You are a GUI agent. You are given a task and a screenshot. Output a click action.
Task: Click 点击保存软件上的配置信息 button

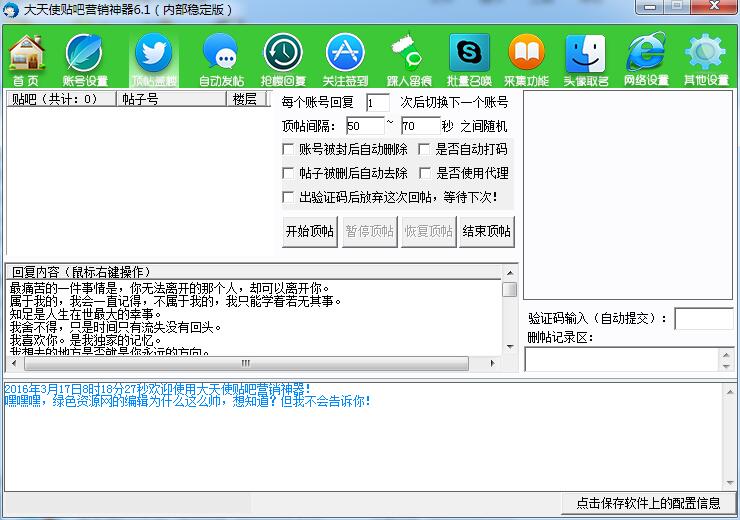648,503
